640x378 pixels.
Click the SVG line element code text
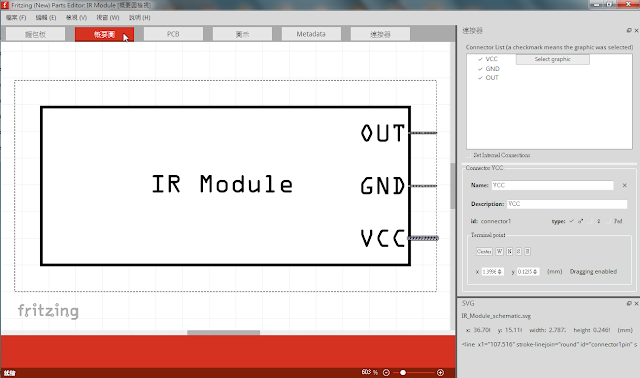[549, 345]
